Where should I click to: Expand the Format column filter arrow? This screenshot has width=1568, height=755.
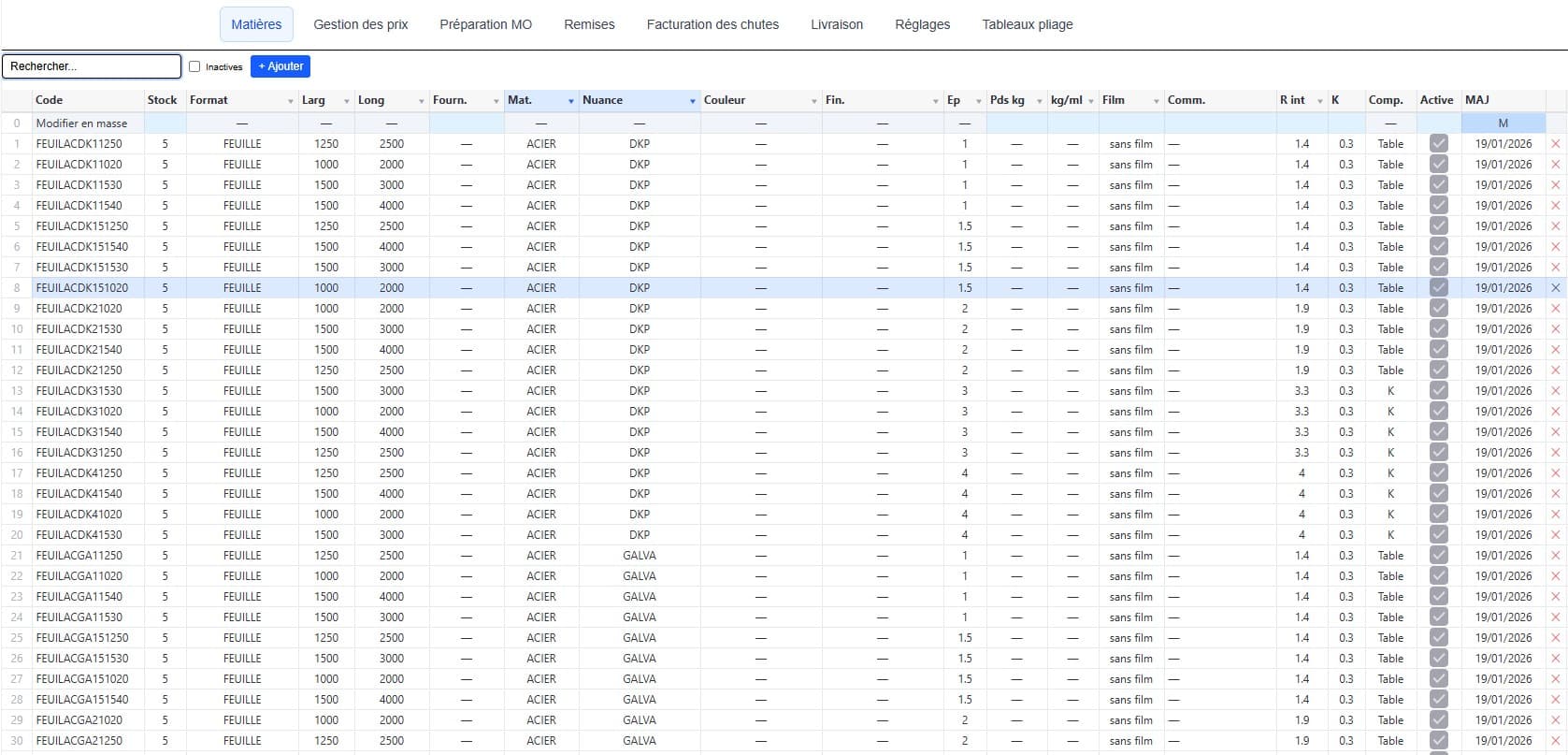(x=290, y=101)
